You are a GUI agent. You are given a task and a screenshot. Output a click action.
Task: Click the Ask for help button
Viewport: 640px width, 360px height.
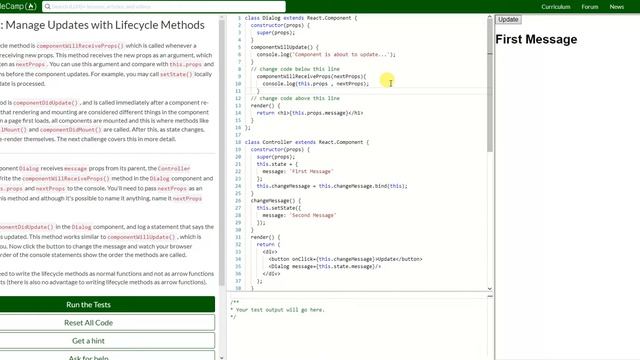click(107, 356)
